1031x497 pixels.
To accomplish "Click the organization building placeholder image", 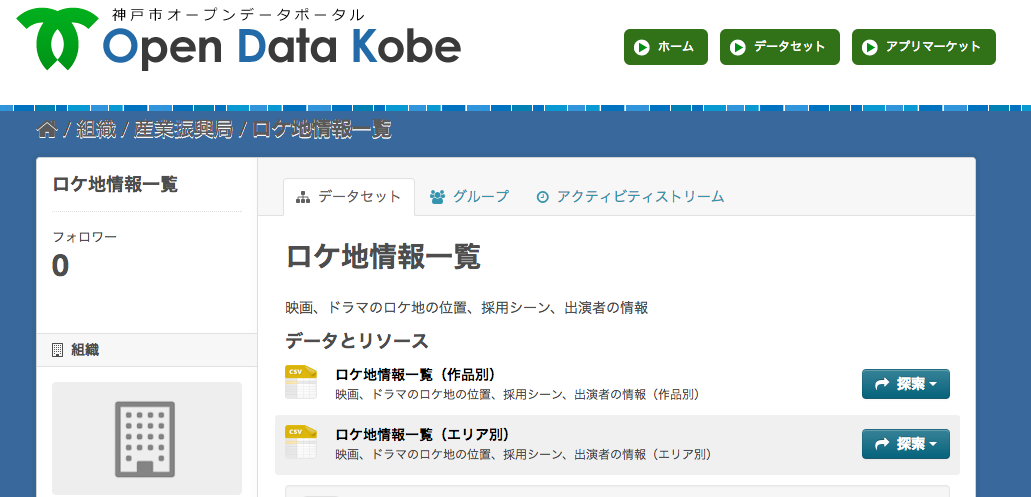I will coord(147,438).
